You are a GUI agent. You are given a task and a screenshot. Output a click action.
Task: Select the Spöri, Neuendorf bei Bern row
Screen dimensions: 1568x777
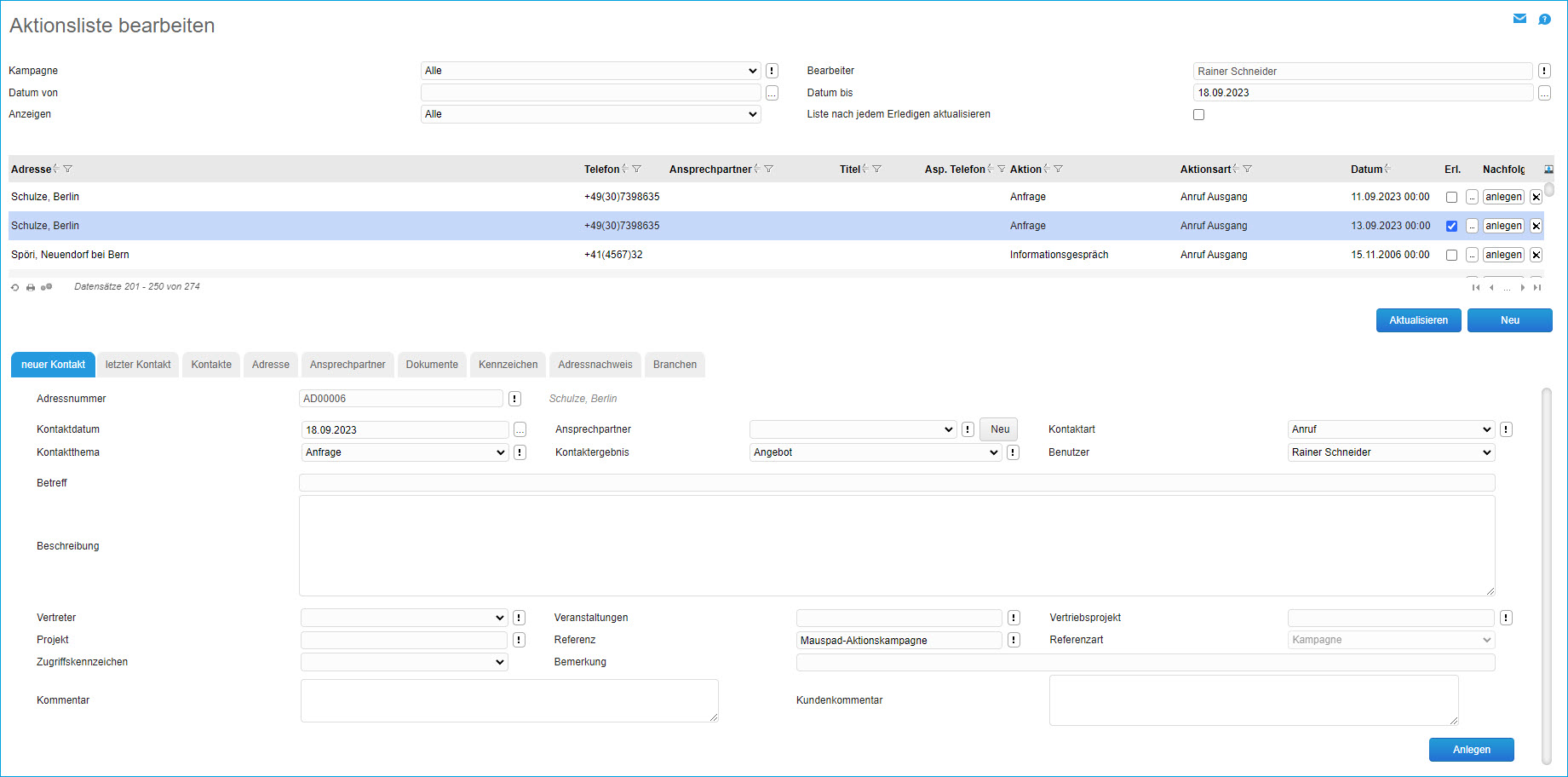click(x=775, y=255)
